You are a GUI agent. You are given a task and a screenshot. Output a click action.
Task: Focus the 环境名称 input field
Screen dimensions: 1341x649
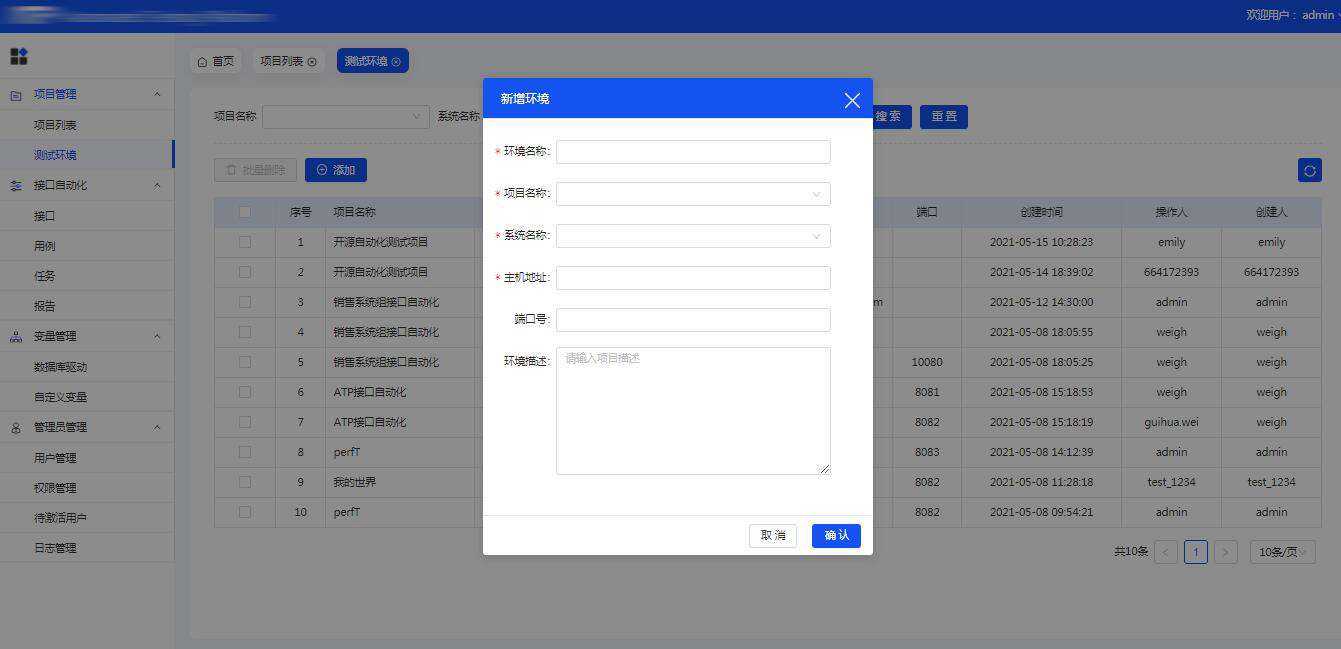(693, 152)
